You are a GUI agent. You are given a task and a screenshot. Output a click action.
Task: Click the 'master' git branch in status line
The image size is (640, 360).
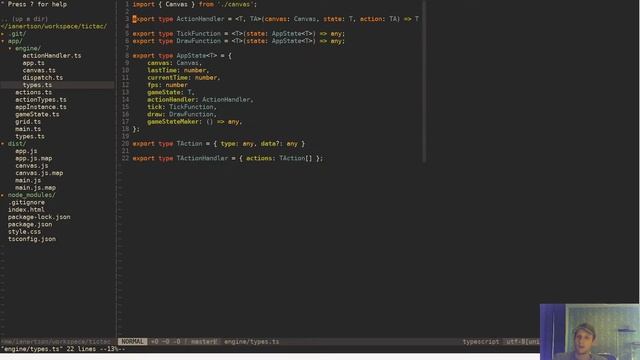tap(204, 342)
